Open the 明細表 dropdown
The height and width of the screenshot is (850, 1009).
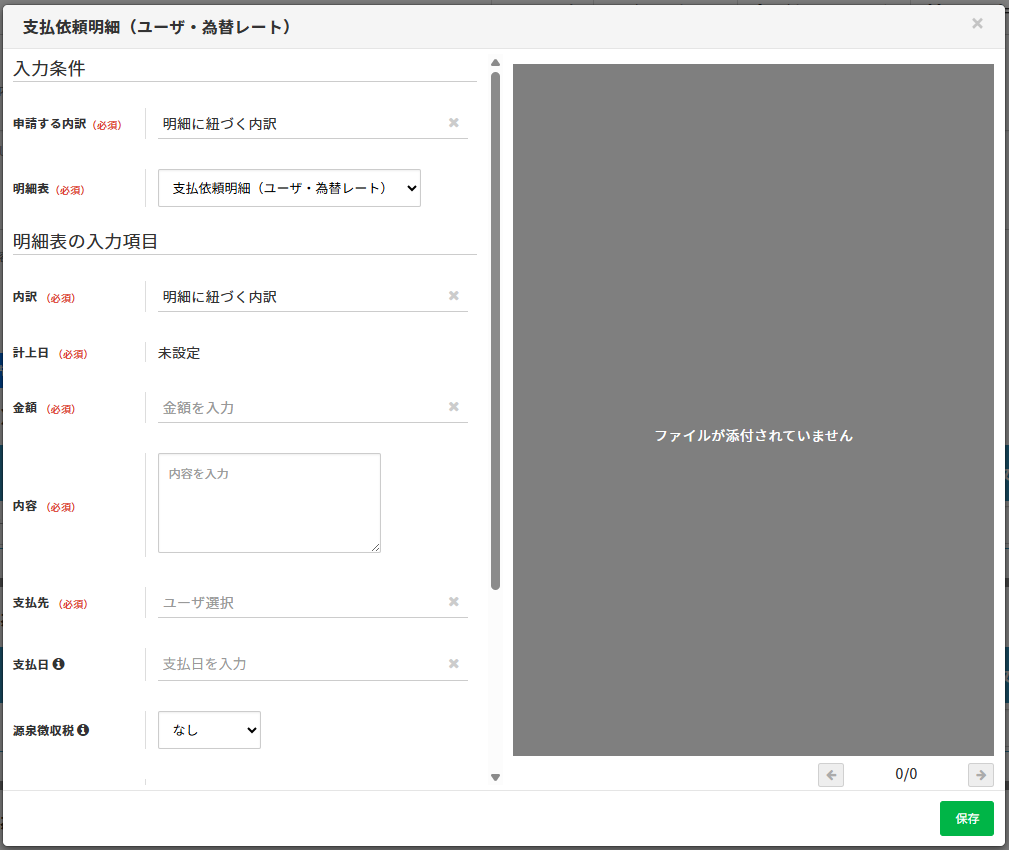[x=289, y=188]
